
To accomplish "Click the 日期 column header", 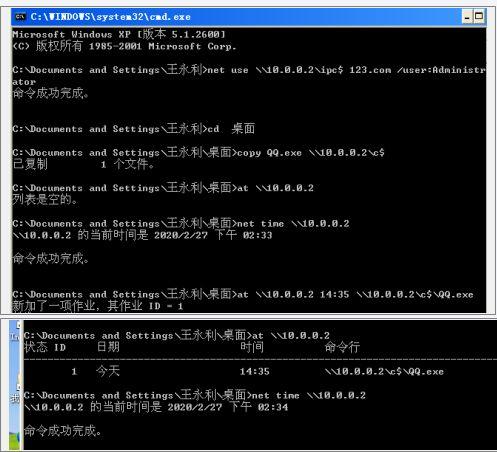I will 108,347.
